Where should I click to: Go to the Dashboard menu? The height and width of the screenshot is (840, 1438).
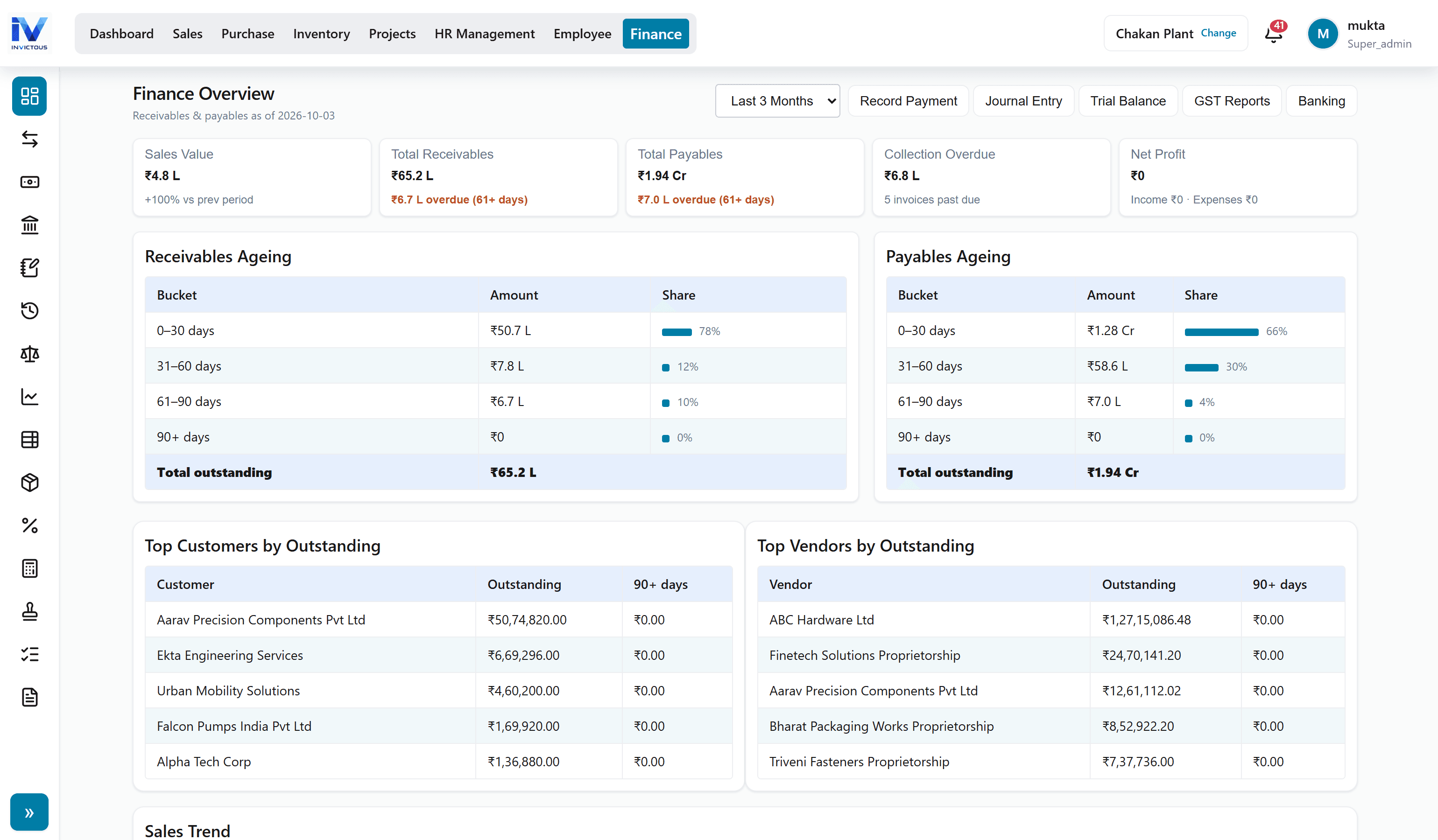pyautogui.click(x=121, y=34)
